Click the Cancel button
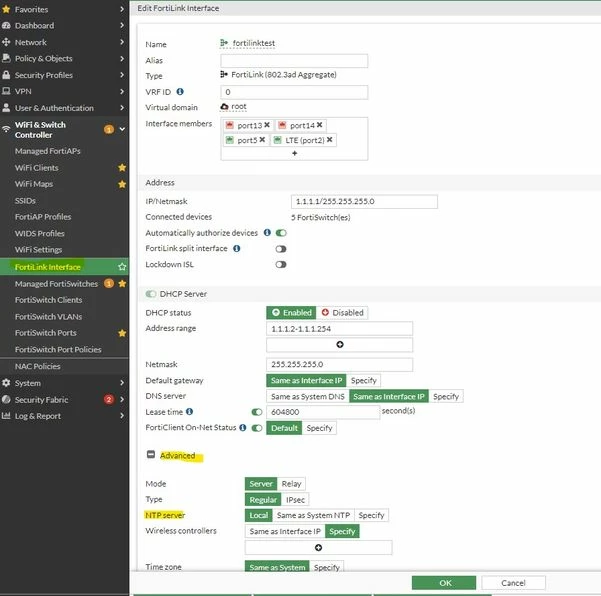Image resolution: width=601 pixels, height=596 pixels. pos(513,583)
